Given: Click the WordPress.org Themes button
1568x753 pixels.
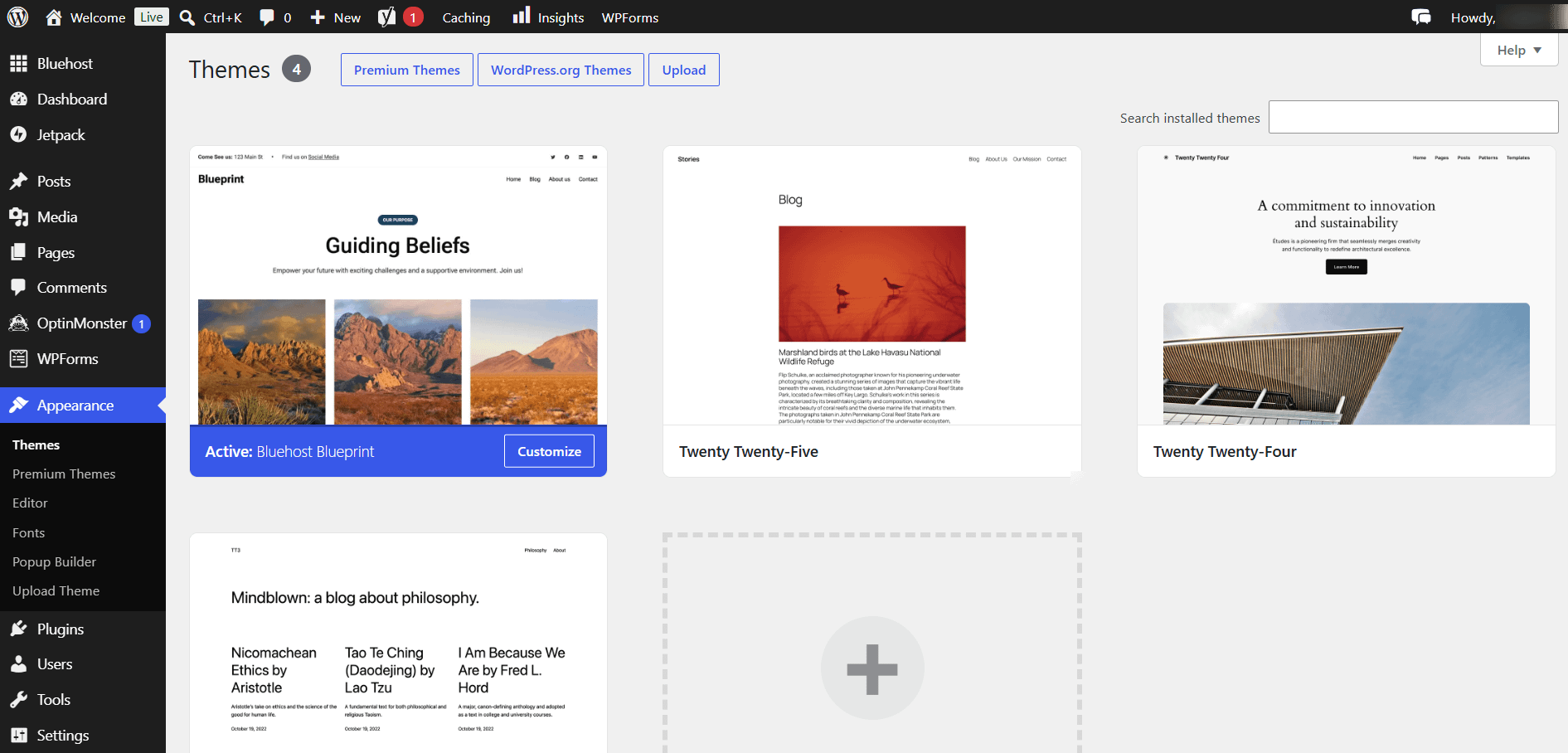Looking at the screenshot, I should click(x=561, y=70).
